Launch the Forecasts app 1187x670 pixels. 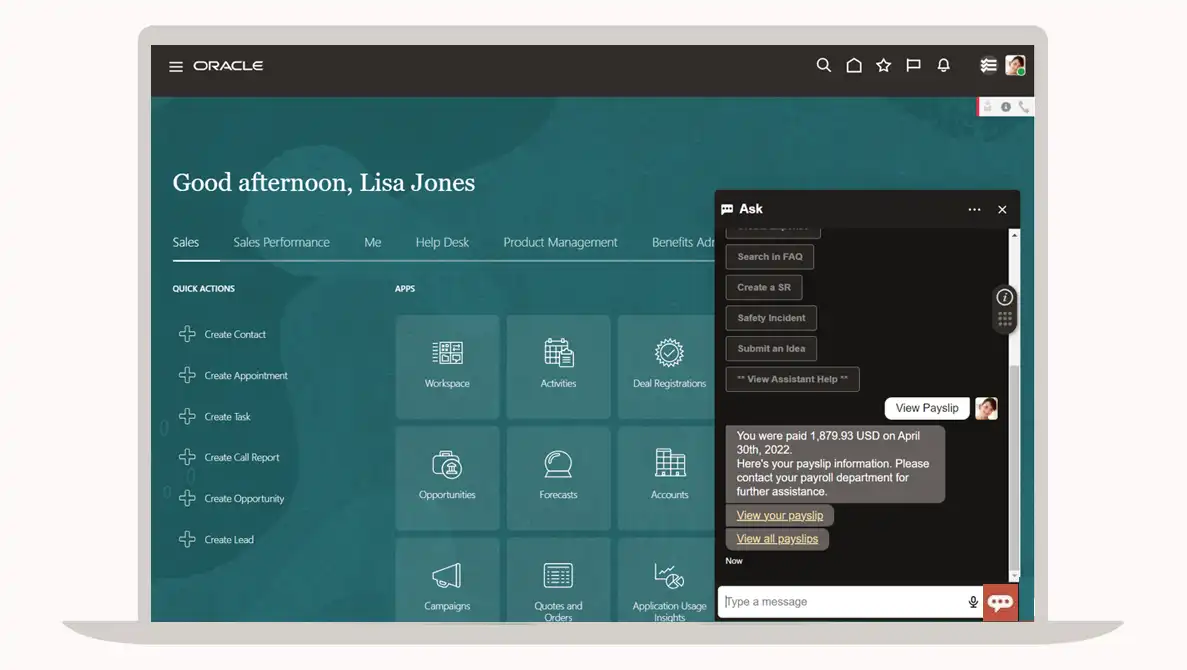point(558,477)
